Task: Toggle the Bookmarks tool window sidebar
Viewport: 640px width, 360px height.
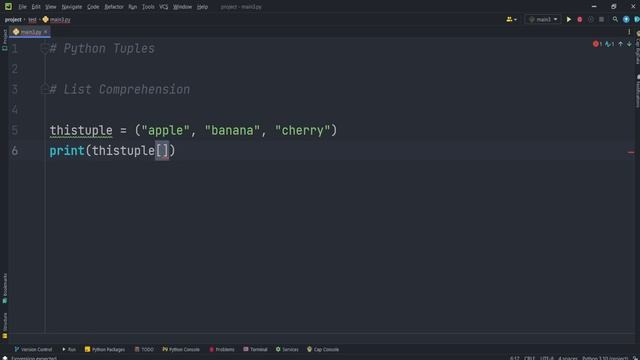Action: click(4, 288)
